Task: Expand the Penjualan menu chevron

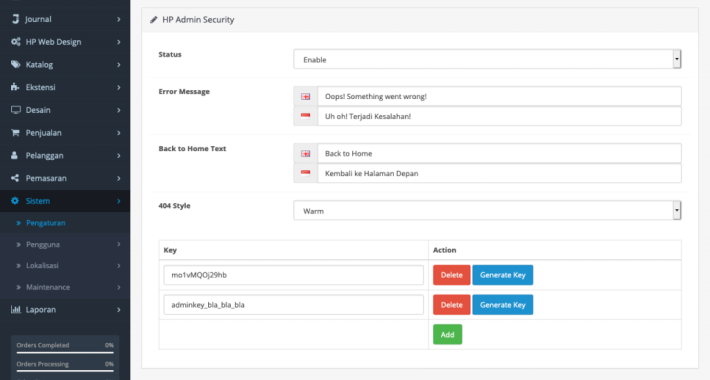Action: pos(119,133)
